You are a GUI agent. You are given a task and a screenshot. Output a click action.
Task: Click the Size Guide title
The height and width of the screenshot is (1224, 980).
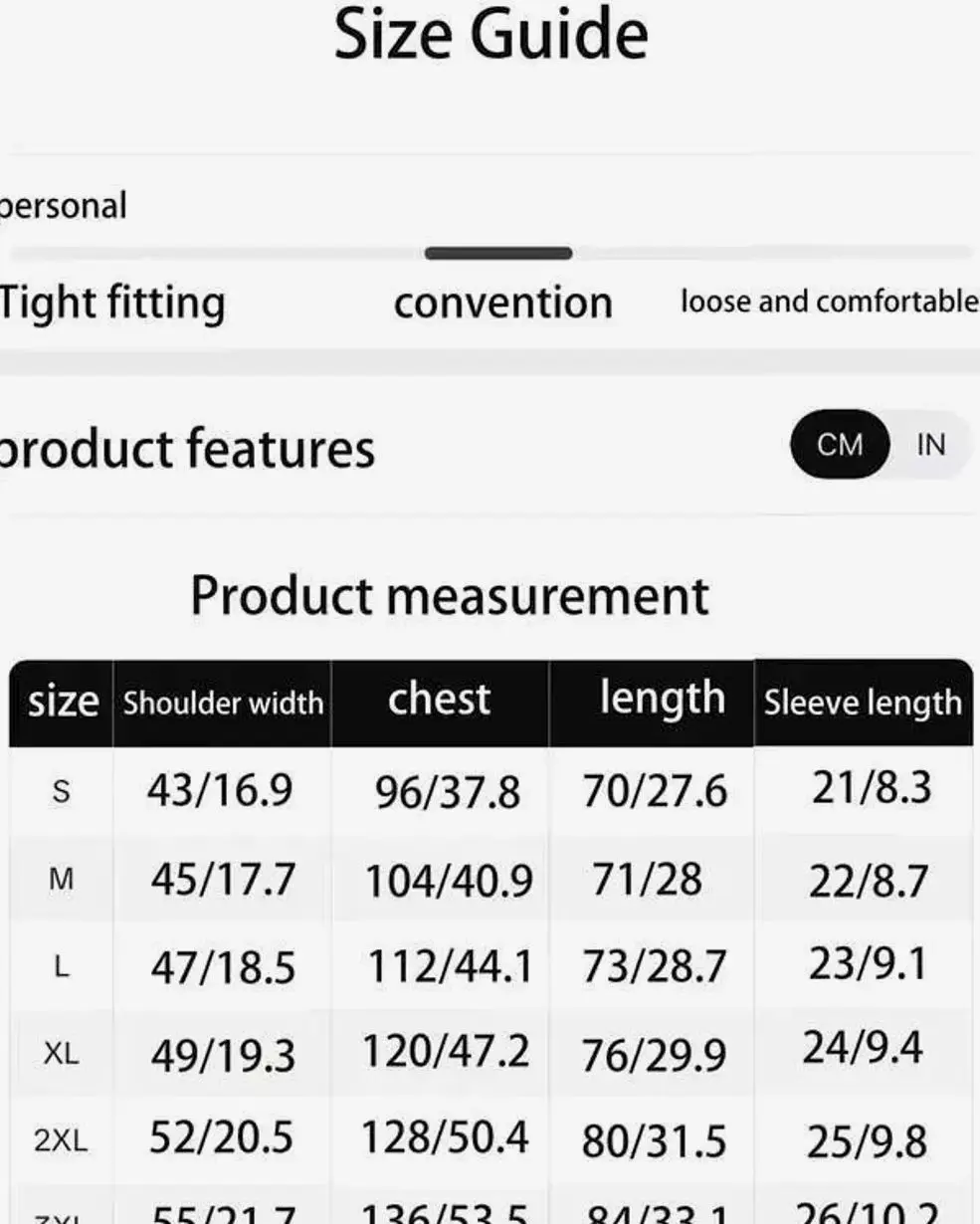pos(490,35)
